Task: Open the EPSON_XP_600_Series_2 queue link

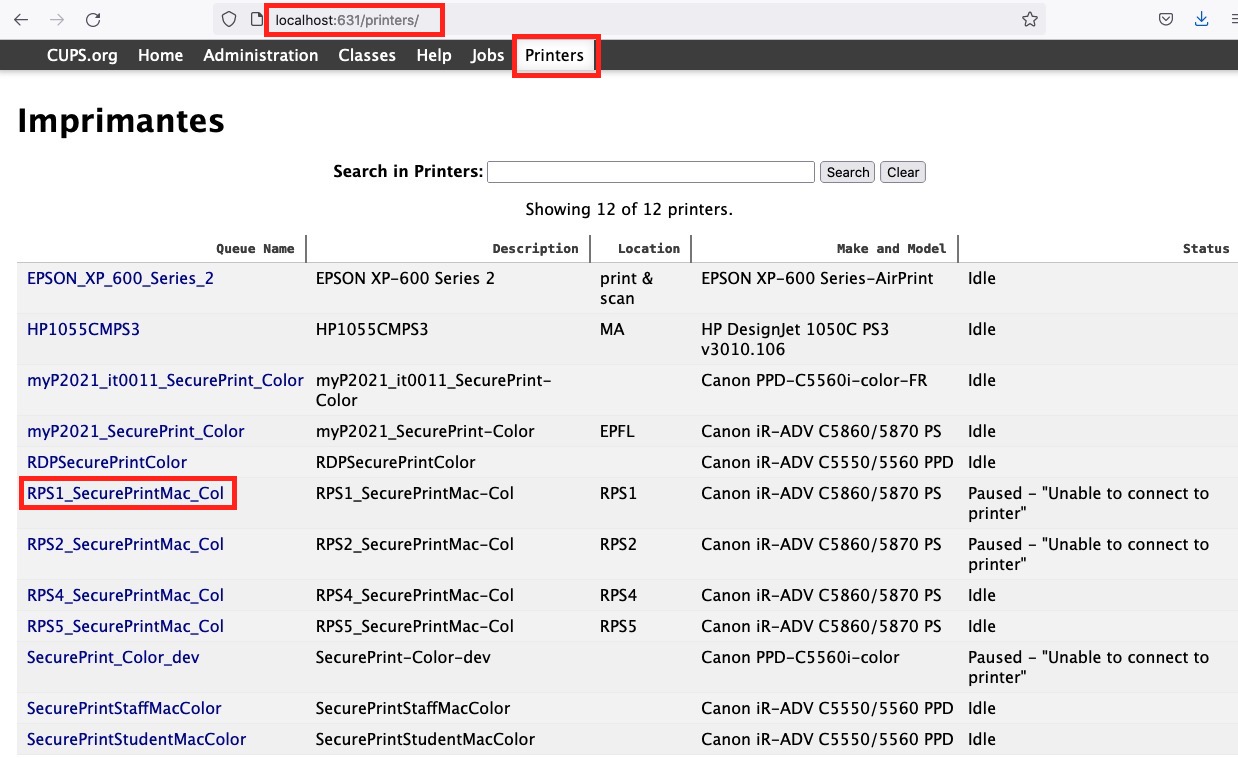Action: (x=120, y=279)
